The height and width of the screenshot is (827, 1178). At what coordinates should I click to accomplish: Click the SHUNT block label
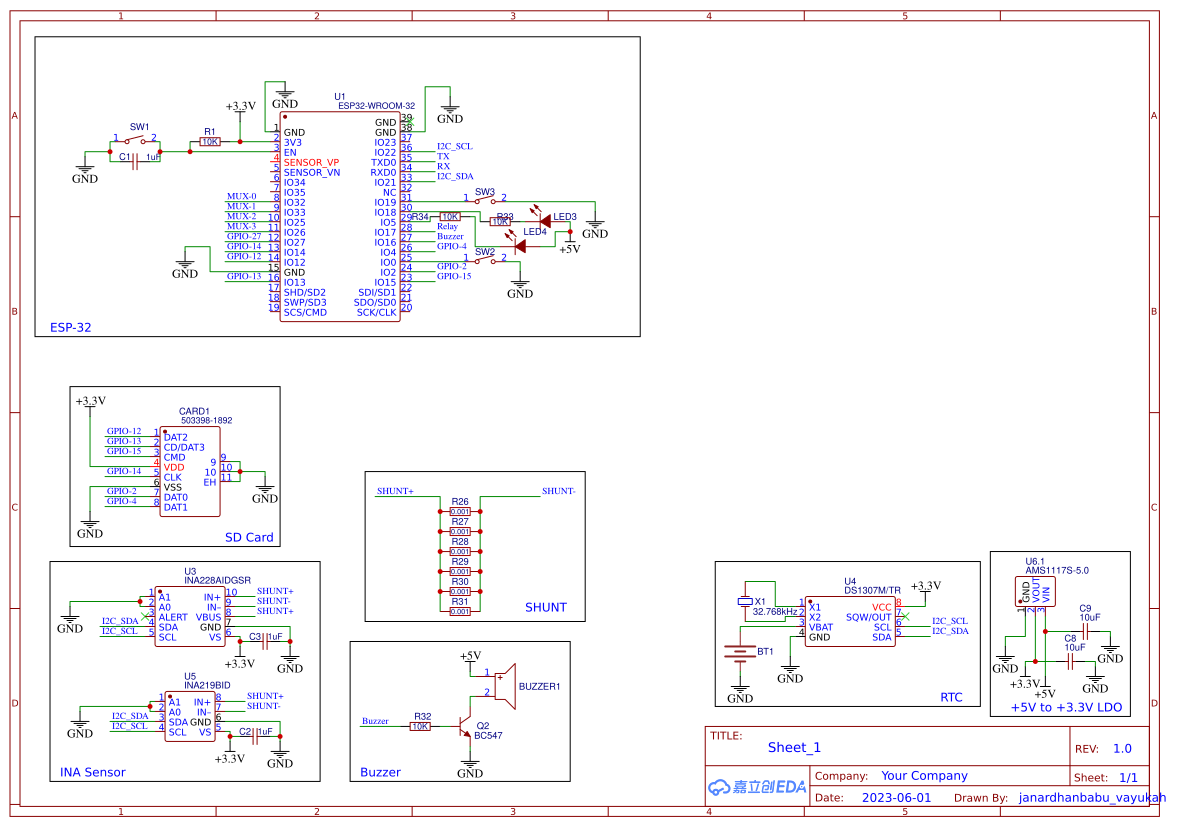tap(545, 606)
